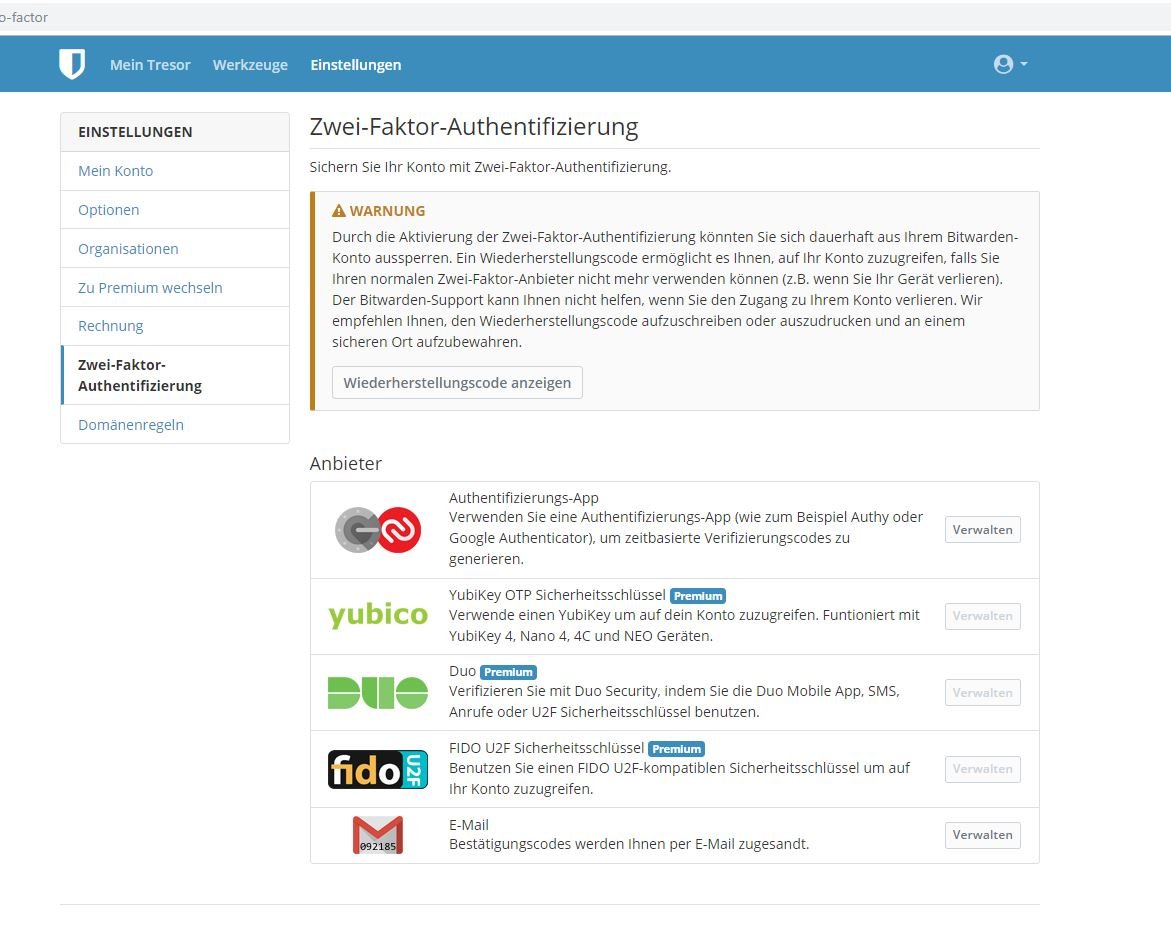Open Domänenregeln in the sidebar
The image size is (1171, 933).
(x=131, y=425)
